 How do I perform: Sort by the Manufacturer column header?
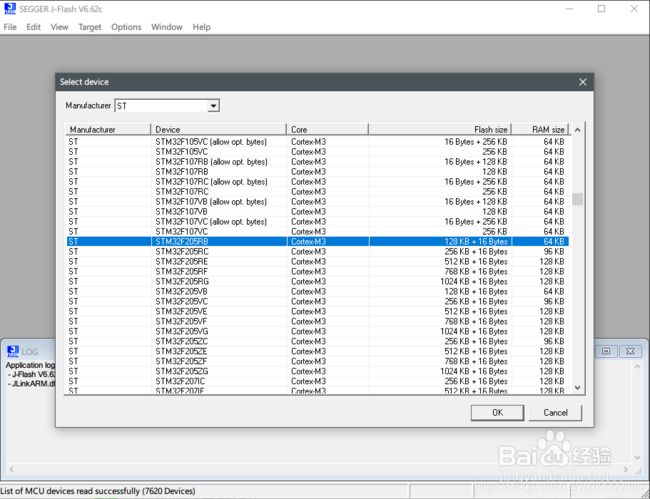click(x=108, y=130)
